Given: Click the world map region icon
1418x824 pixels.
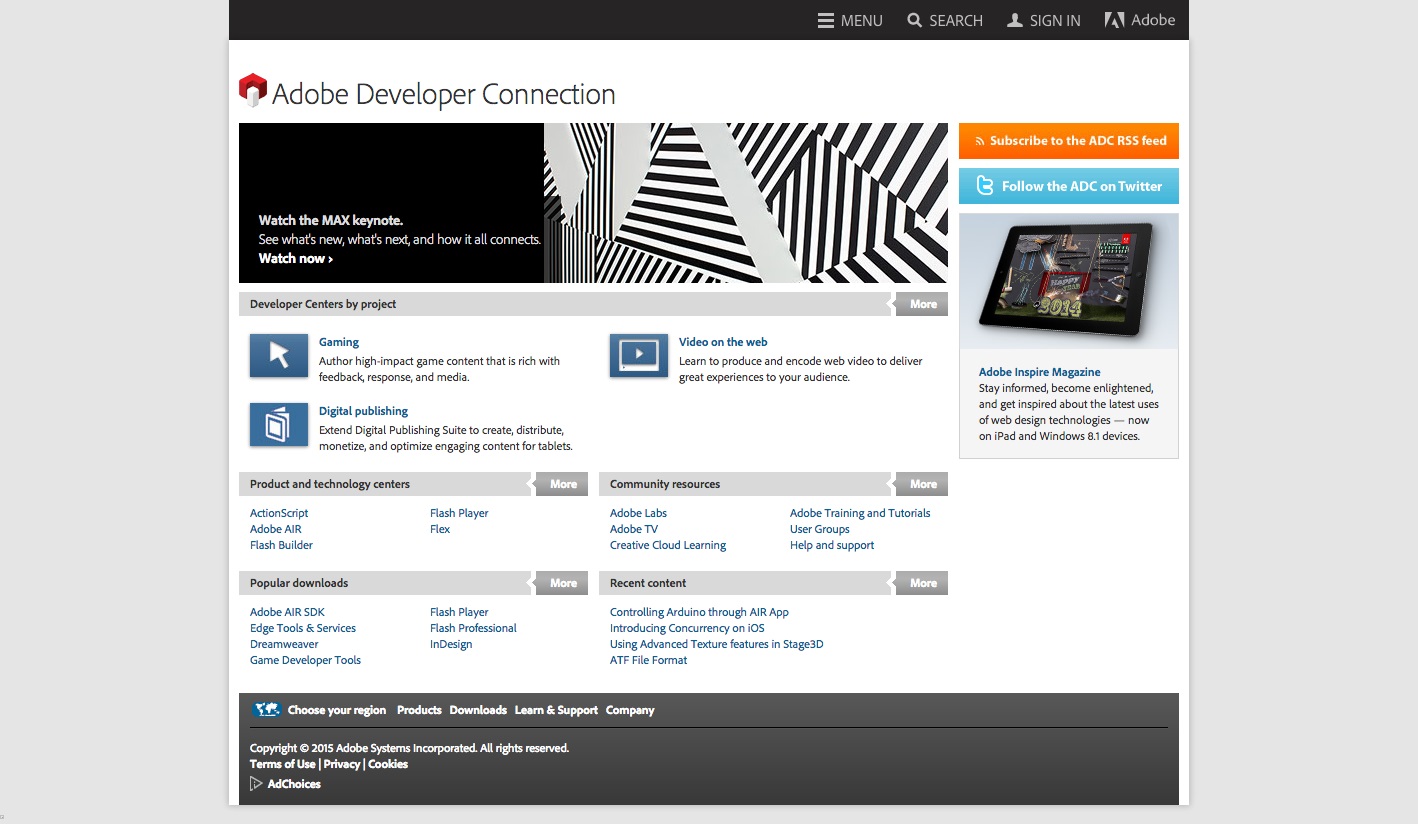Looking at the screenshot, I should click(266, 710).
